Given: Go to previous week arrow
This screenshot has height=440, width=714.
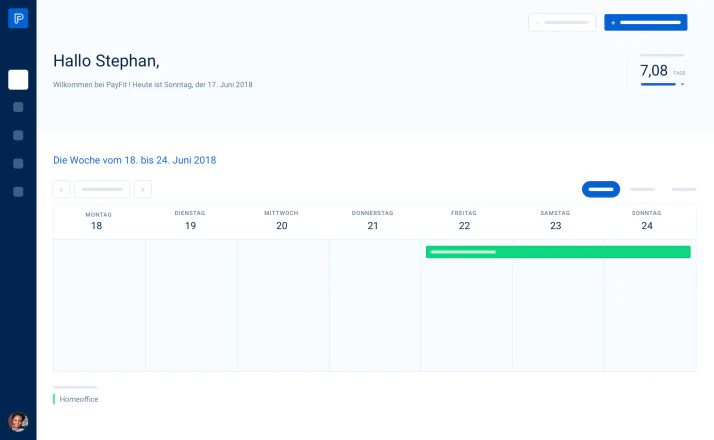Looking at the screenshot, I should (61, 189).
